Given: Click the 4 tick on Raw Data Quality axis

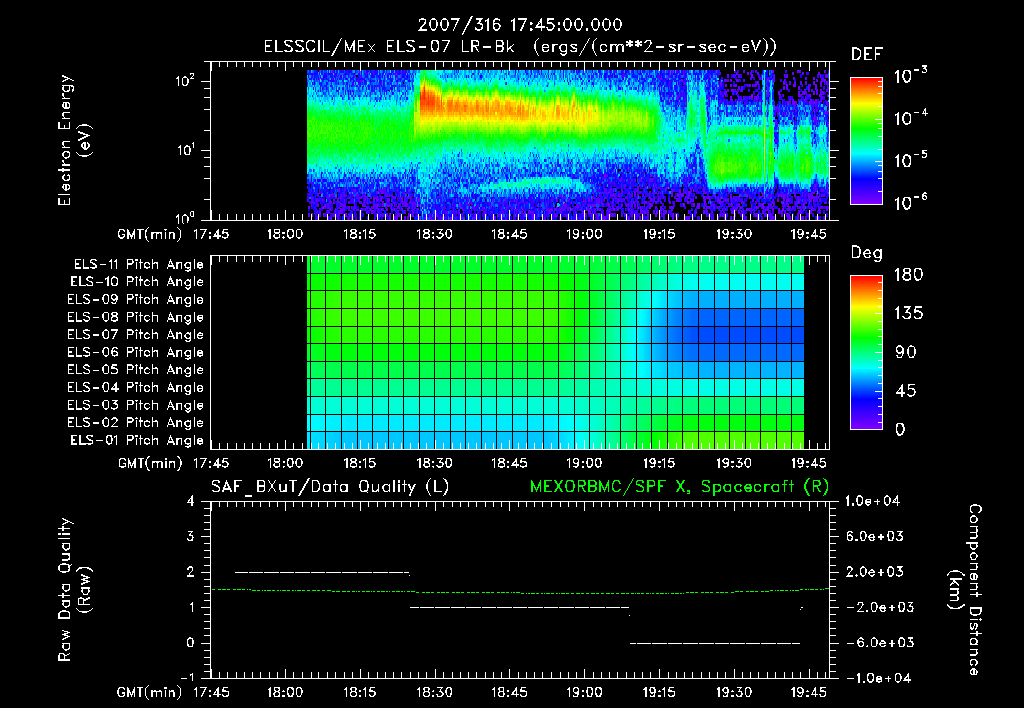Looking at the screenshot, I should click(191, 501).
